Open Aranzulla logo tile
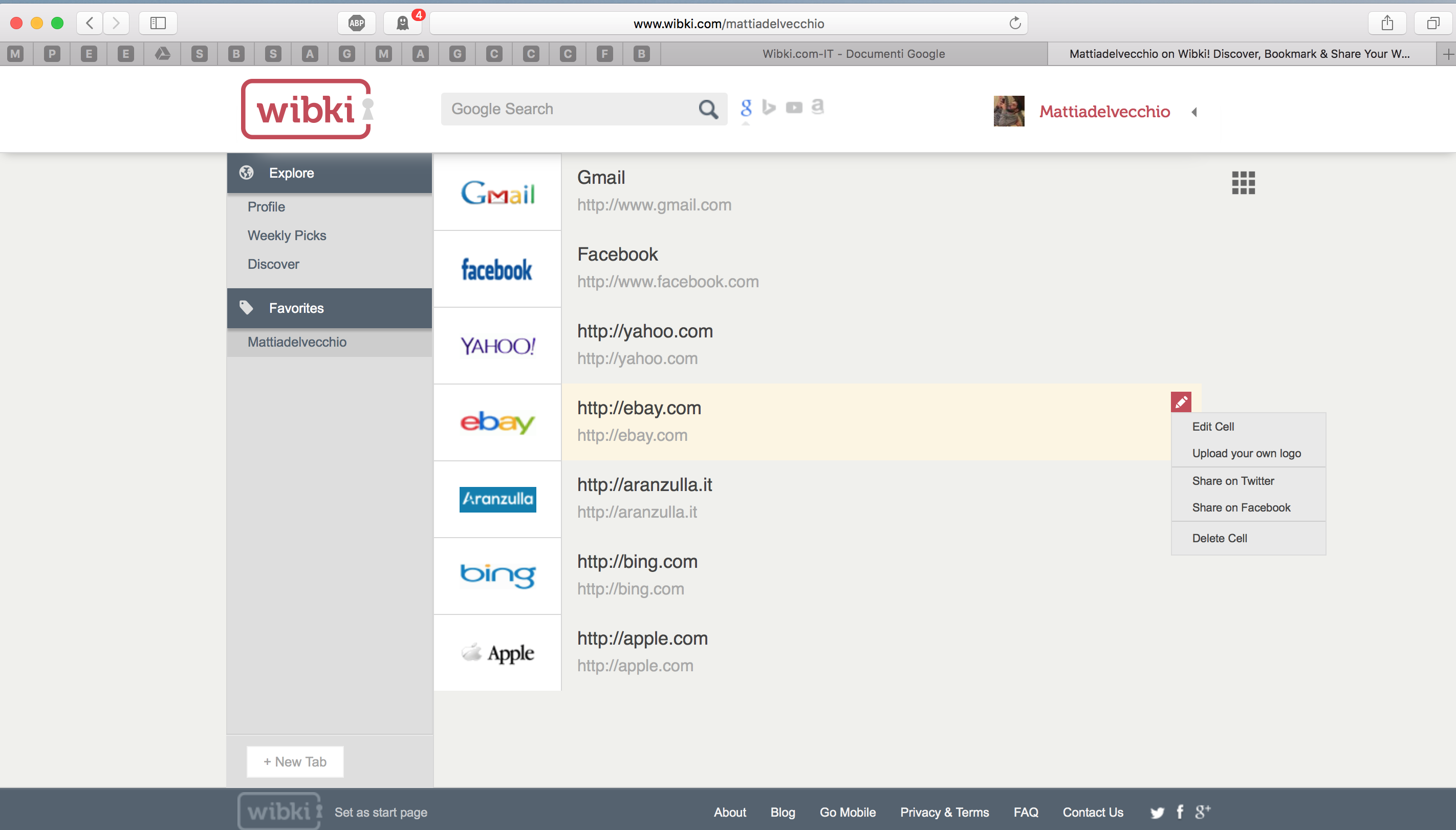This screenshot has width=1456, height=830. [497, 499]
